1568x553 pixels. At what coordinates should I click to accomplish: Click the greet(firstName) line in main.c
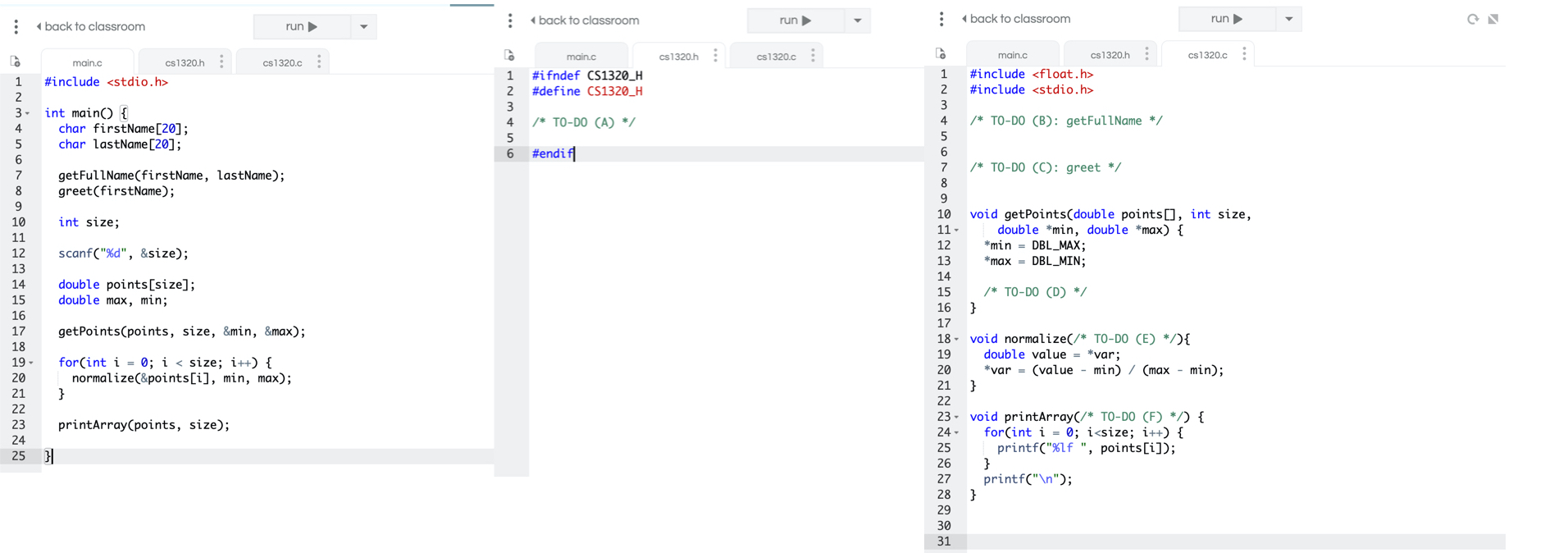point(116,191)
